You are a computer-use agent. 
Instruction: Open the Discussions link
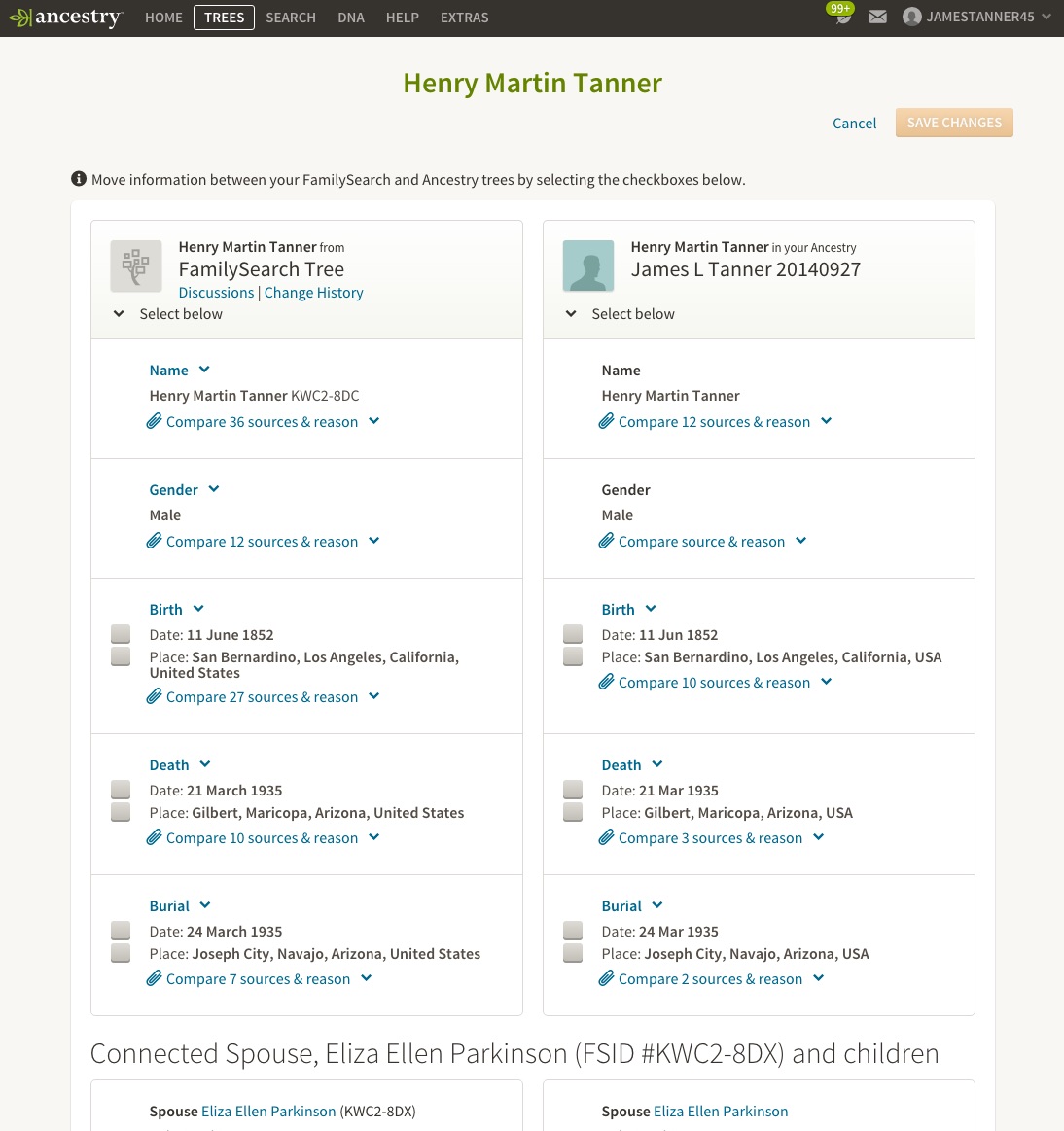coord(216,292)
